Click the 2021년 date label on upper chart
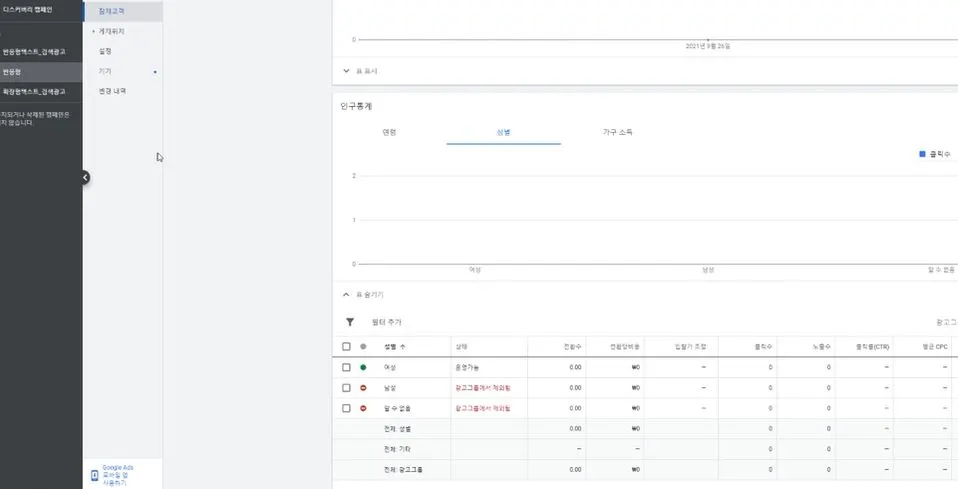Screen dimensions: 958x489 (x=708, y=46)
